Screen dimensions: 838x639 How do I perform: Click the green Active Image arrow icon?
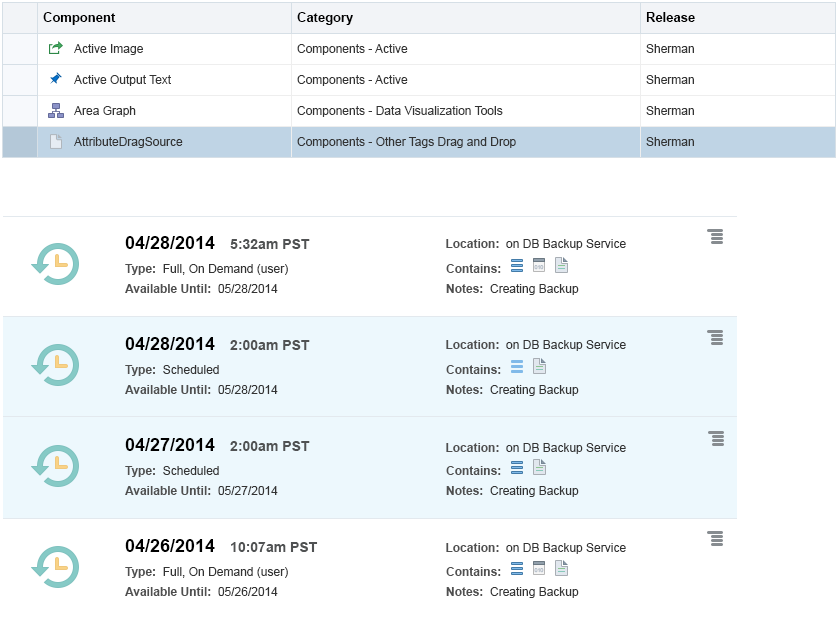[56, 49]
